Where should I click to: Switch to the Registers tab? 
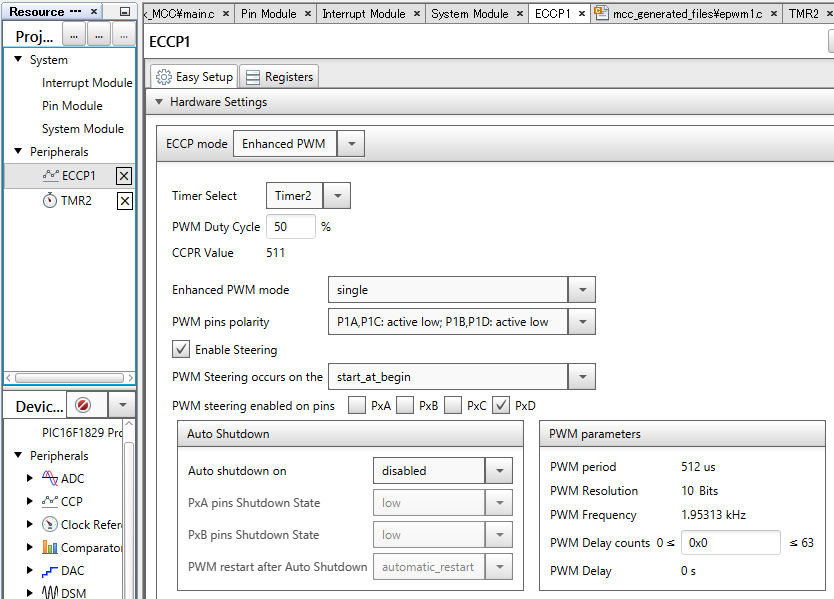[x=279, y=77]
